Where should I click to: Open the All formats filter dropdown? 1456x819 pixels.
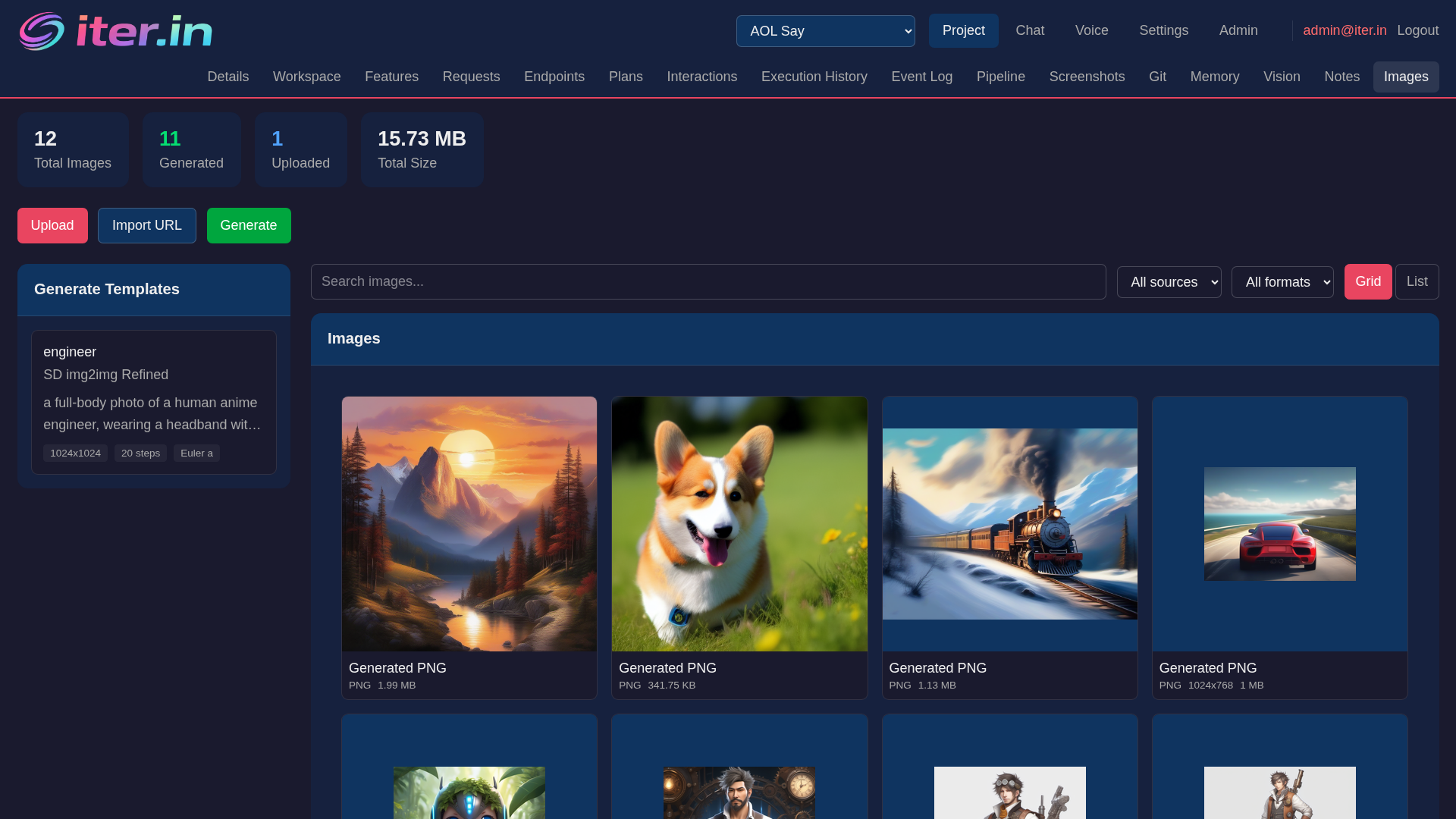tap(1282, 282)
